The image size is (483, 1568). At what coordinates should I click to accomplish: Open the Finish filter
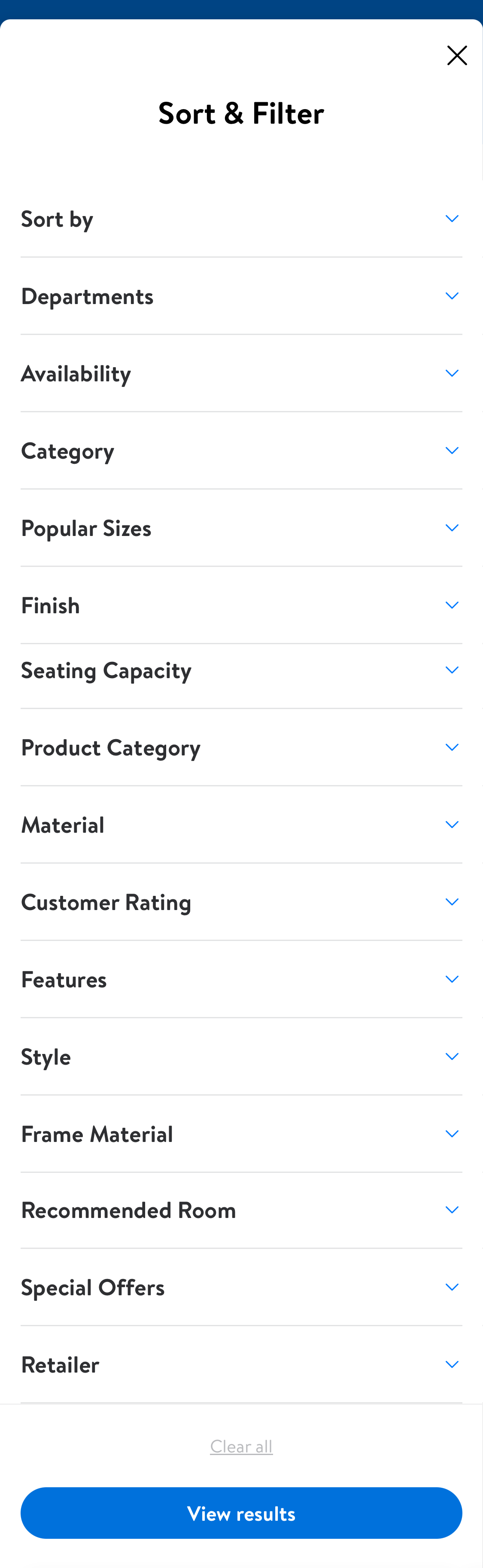(x=241, y=605)
